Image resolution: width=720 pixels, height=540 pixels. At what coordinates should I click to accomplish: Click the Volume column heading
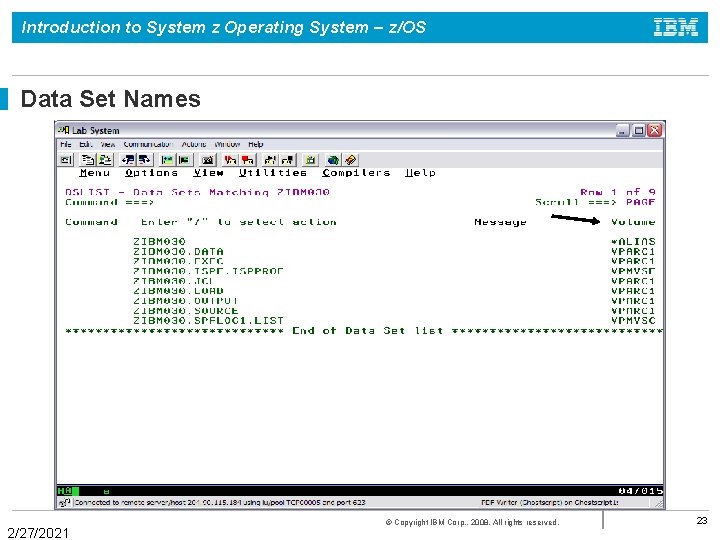pyautogui.click(x=633, y=222)
